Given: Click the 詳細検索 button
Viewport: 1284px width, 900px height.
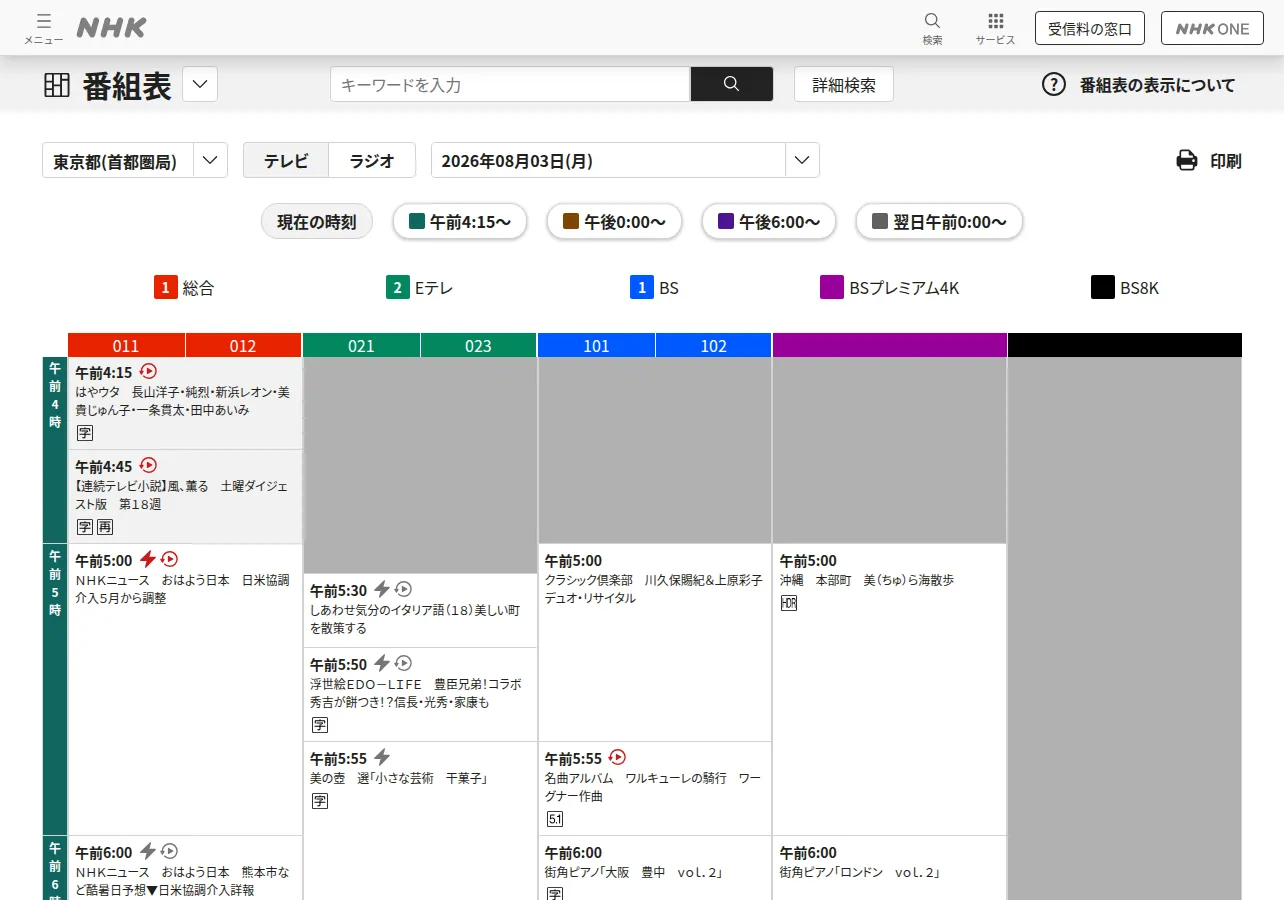Looking at the screenshot, I should coord(844,84).
